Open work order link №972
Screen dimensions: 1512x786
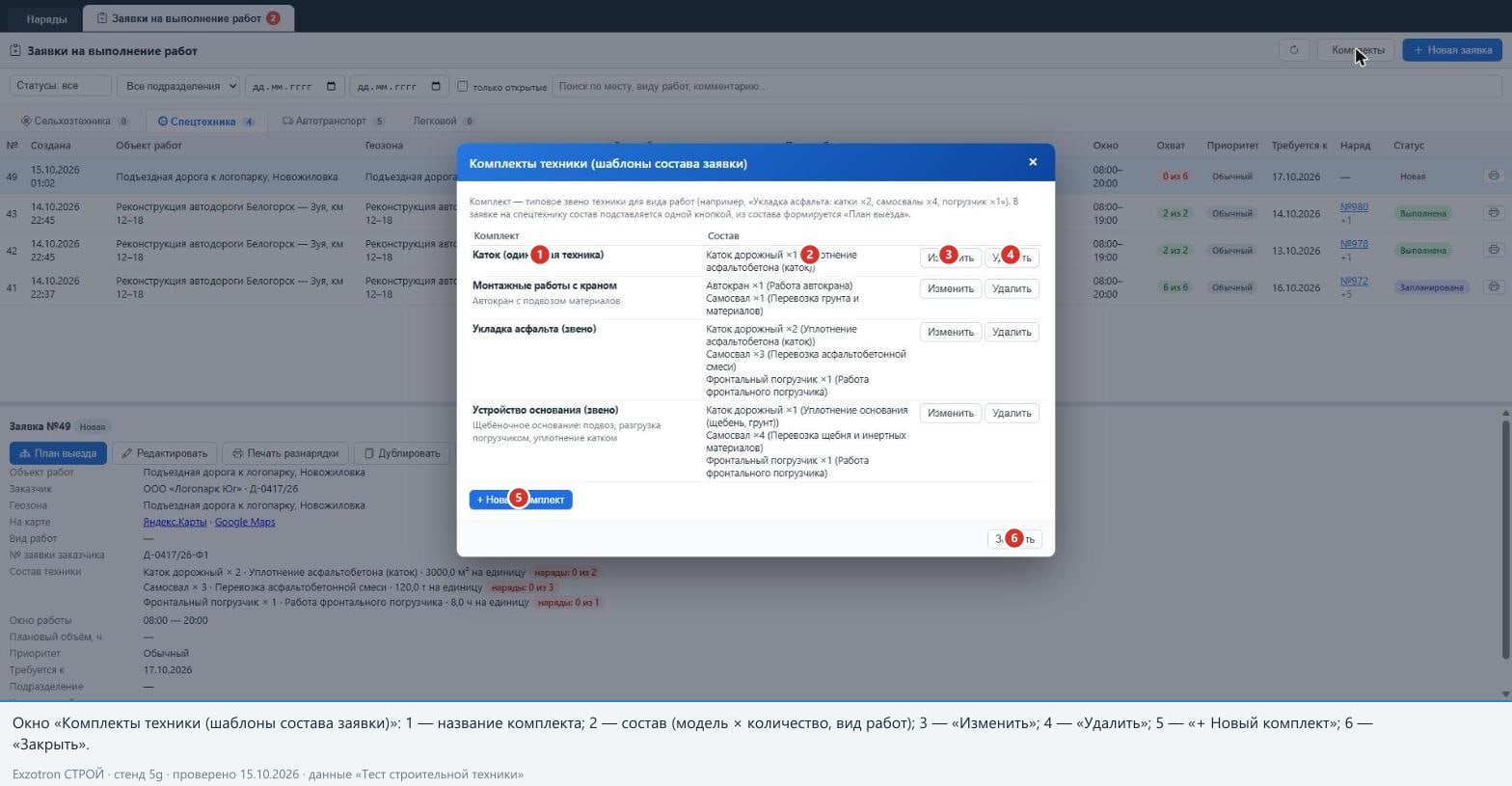coord(1354,281)
